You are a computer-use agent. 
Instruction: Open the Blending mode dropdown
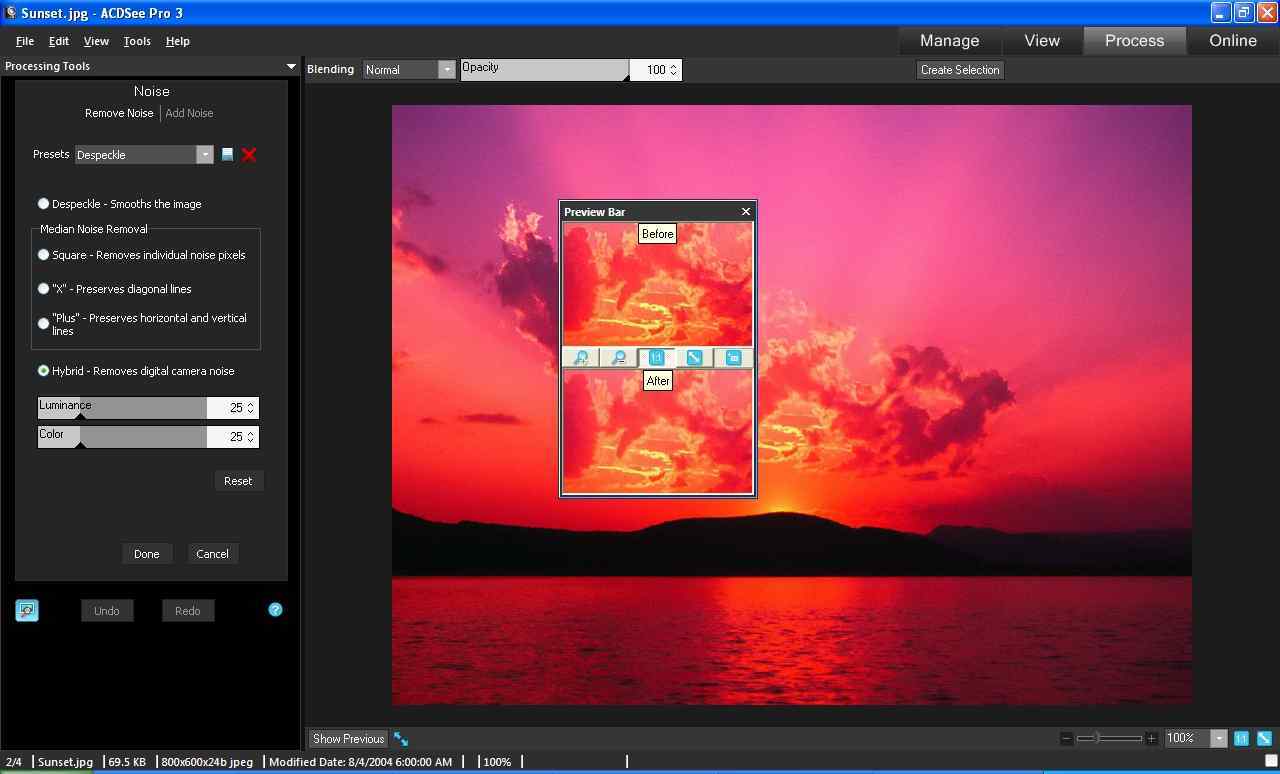[x=446, y=69]
